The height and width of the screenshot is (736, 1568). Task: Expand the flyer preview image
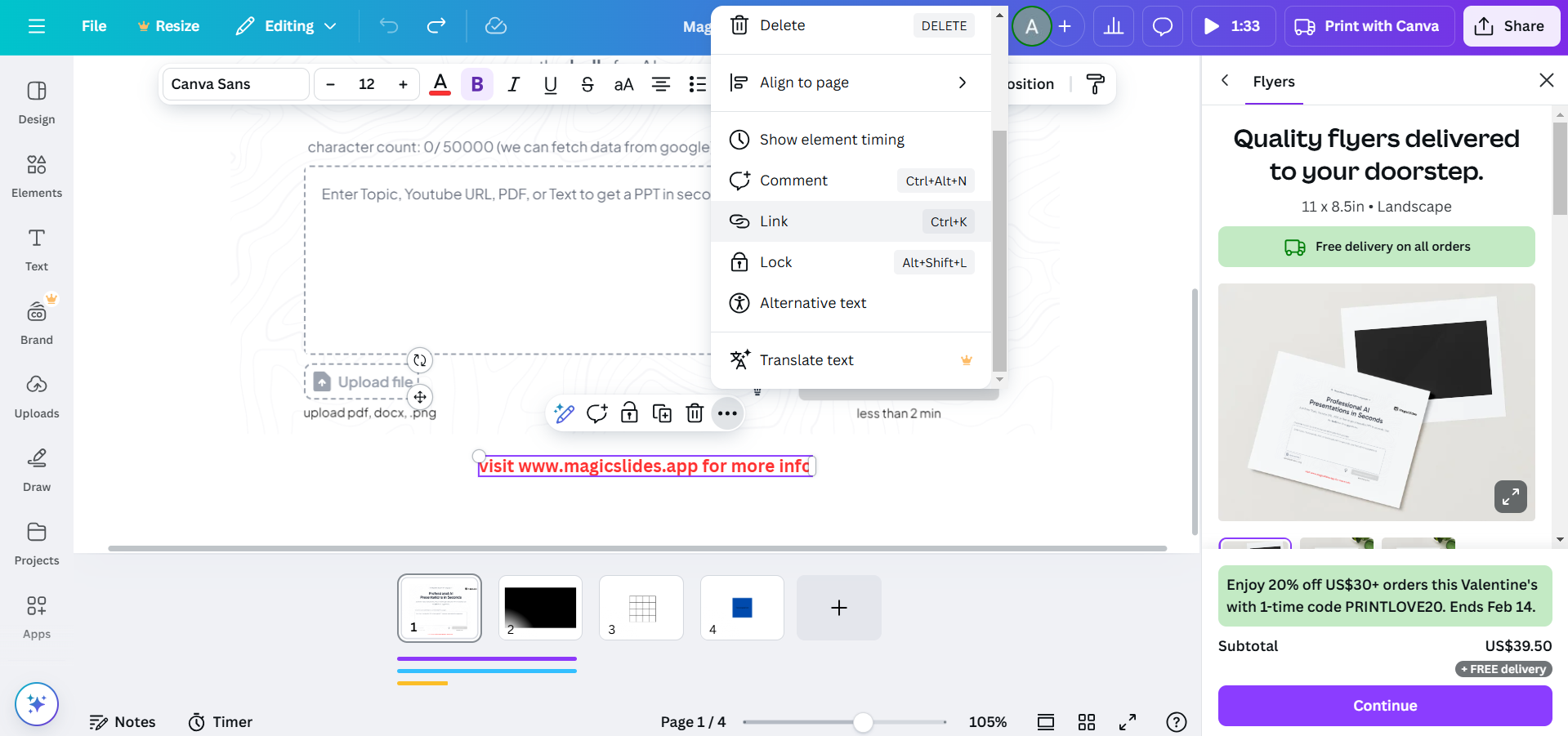pyautogui.click(x=1511, y=496)
